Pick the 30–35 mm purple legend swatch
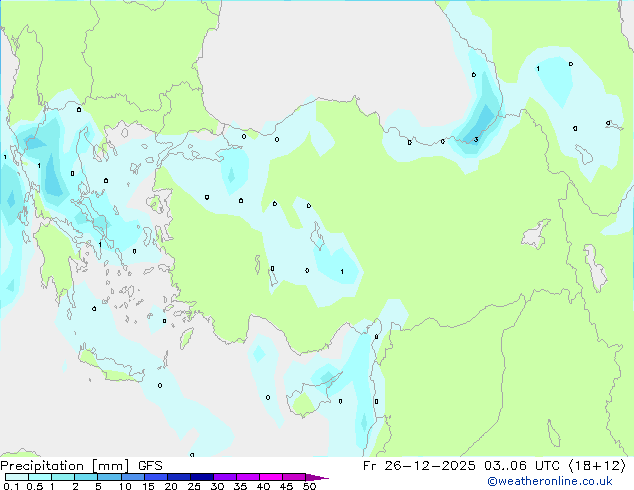 coord(224,477)
